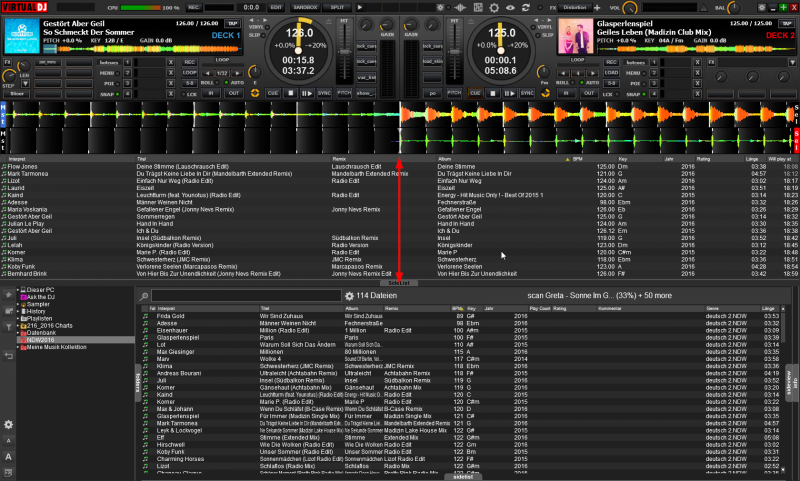Play or pause Deck 2

pos(509,93)
